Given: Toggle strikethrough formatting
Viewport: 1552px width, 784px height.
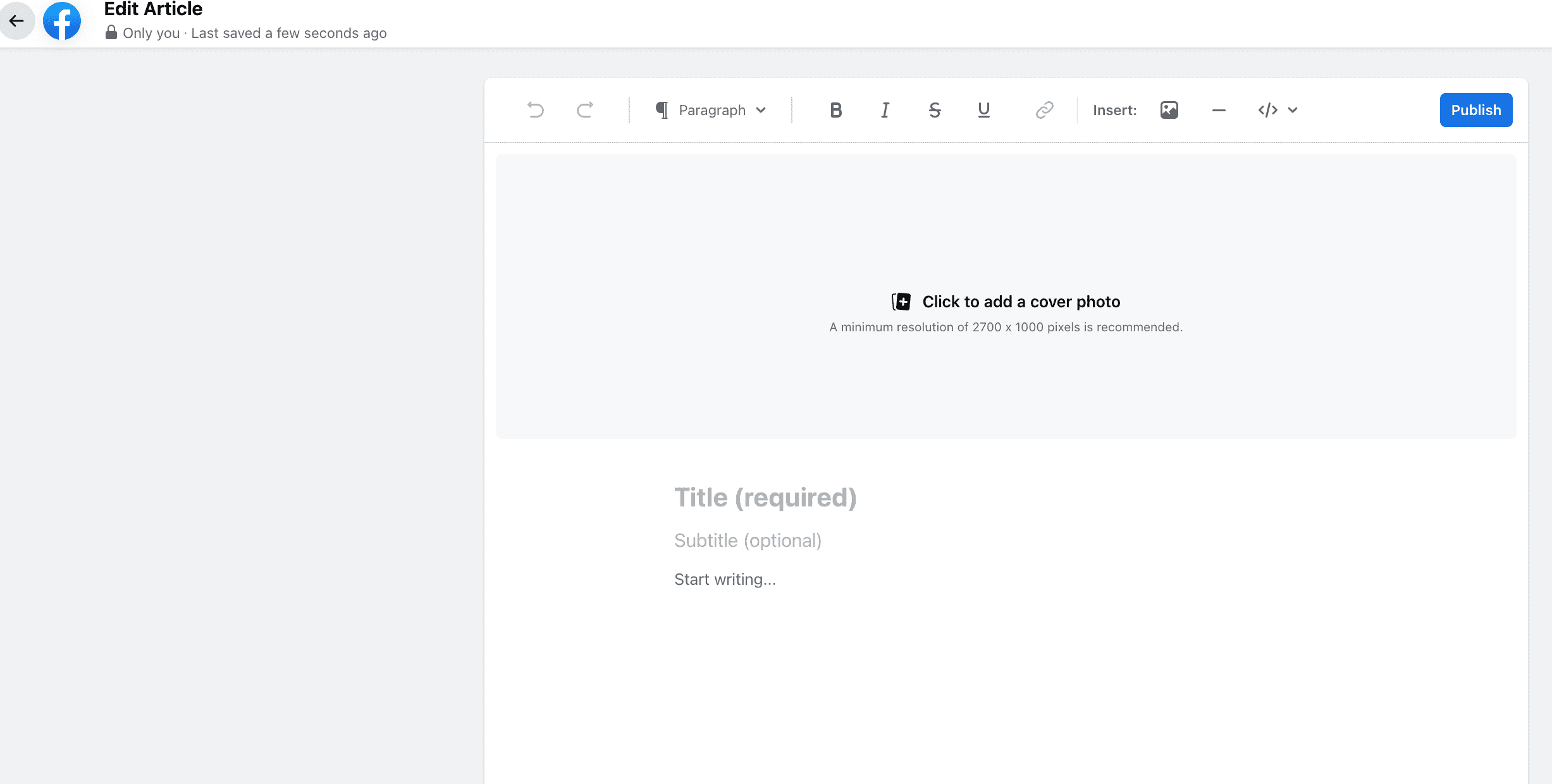Looking at the screenshot, I should (934, 110).
